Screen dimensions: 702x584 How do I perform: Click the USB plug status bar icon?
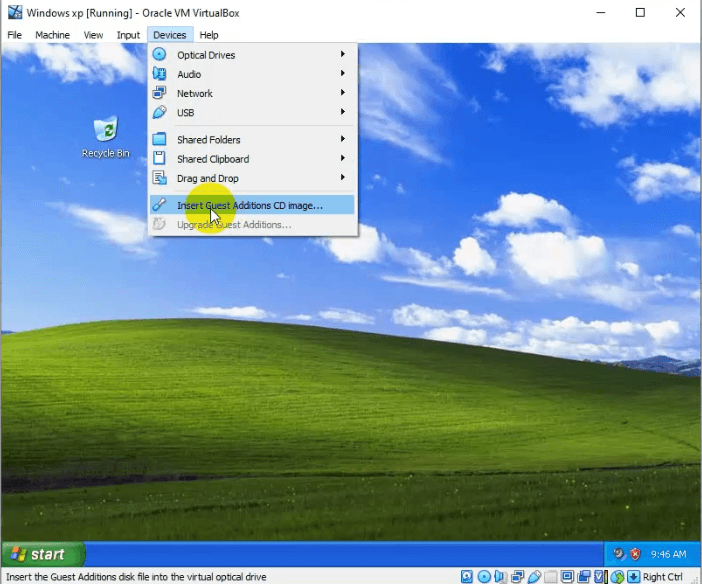pyautogui.click(x=535, y=576)
